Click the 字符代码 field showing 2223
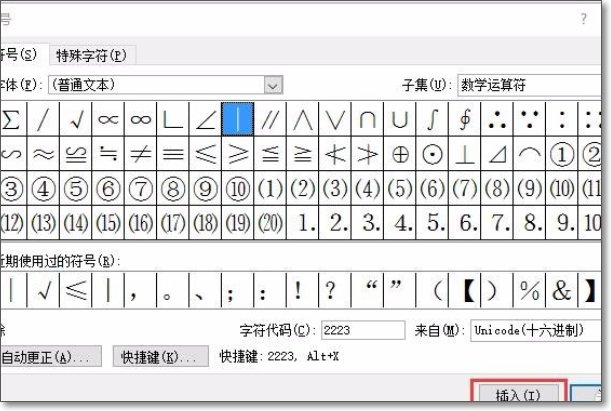611x411 pixels. pyautogui.click(x=363, y=330)
